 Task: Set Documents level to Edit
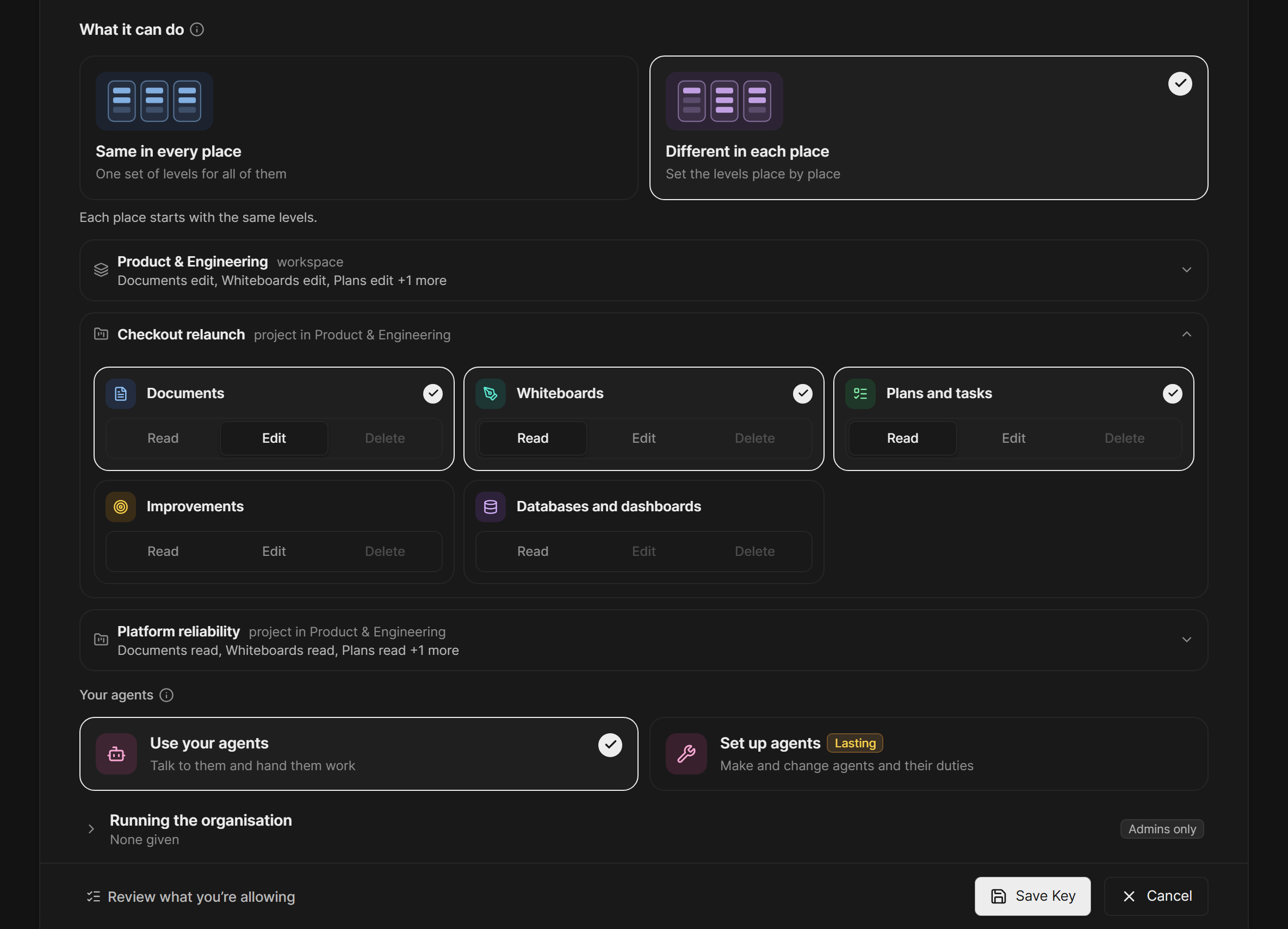coord(274,438)
